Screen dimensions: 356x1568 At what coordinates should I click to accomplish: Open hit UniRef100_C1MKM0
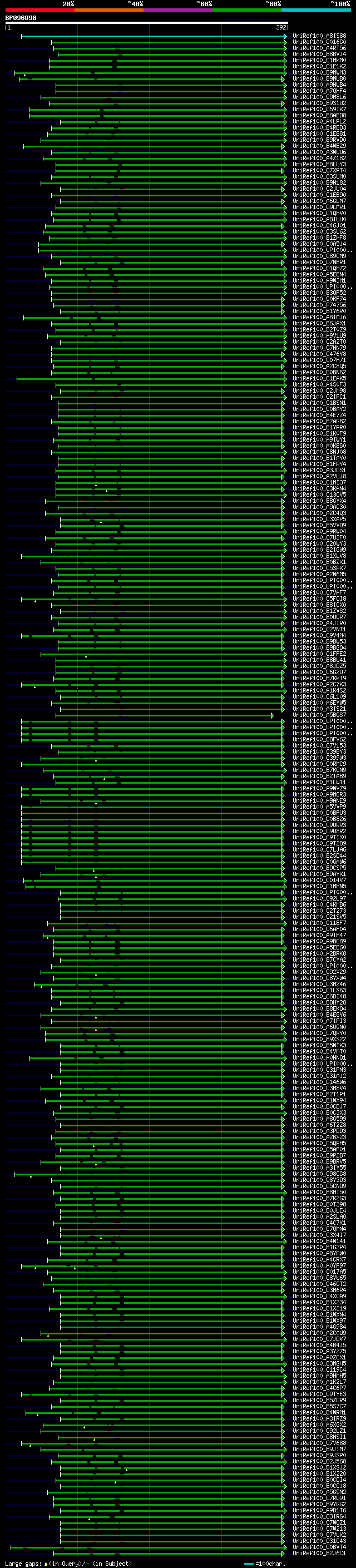pos(319,60)
